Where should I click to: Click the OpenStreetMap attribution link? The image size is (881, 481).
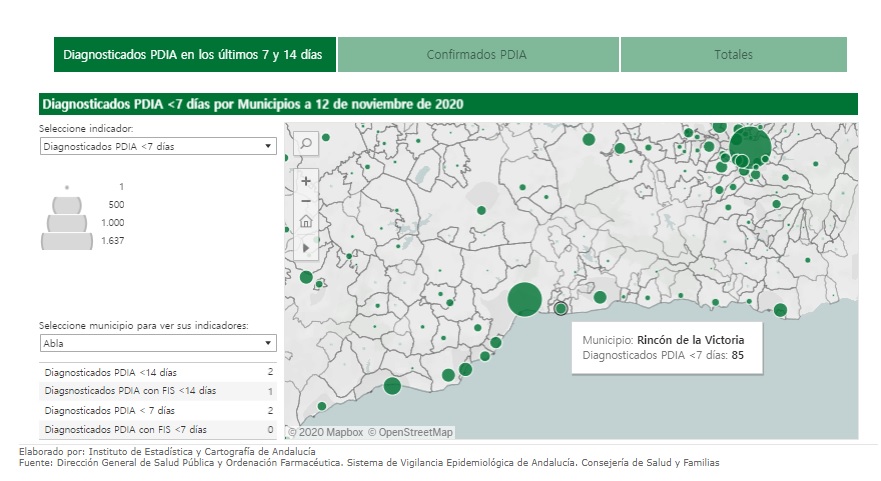tap(410, 432)
